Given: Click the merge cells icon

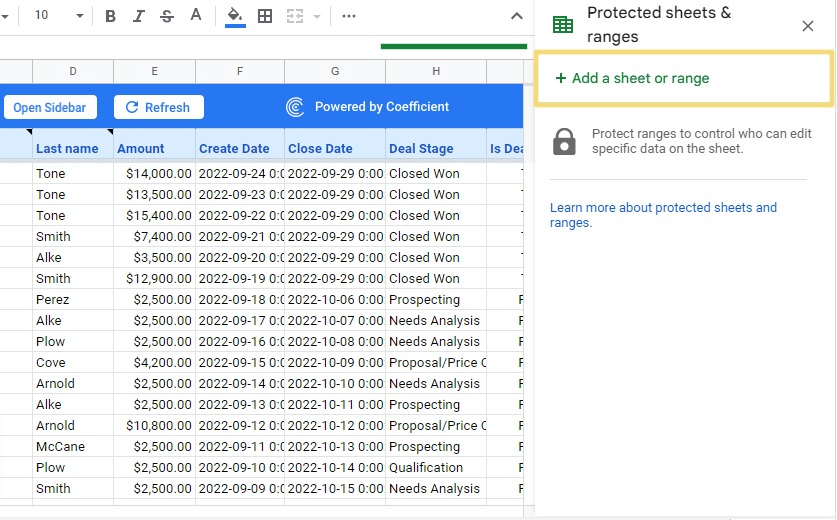Looking at the screenshot, I should (295, 16).
